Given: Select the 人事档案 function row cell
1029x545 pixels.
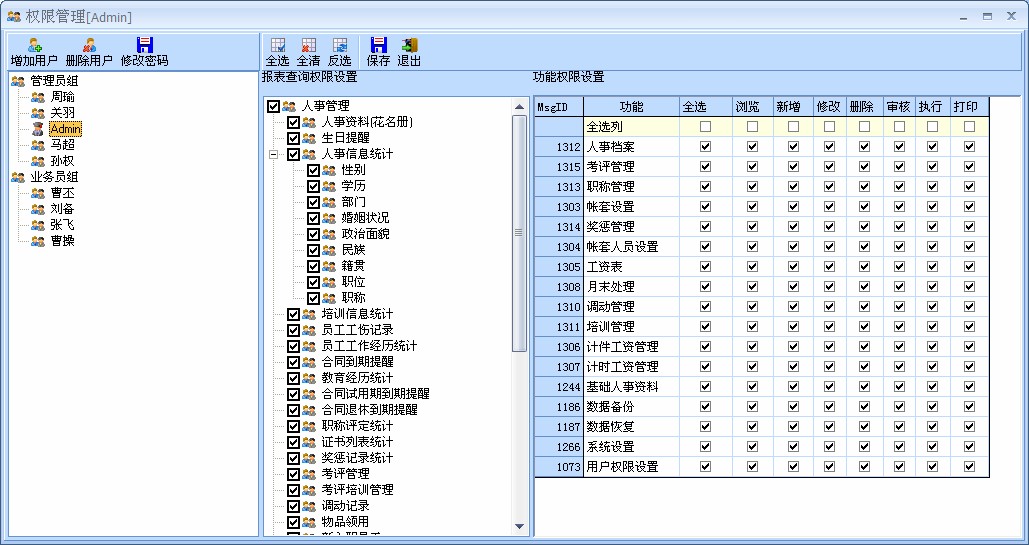Looking at the screenshot, I should [x=630, y=147].
